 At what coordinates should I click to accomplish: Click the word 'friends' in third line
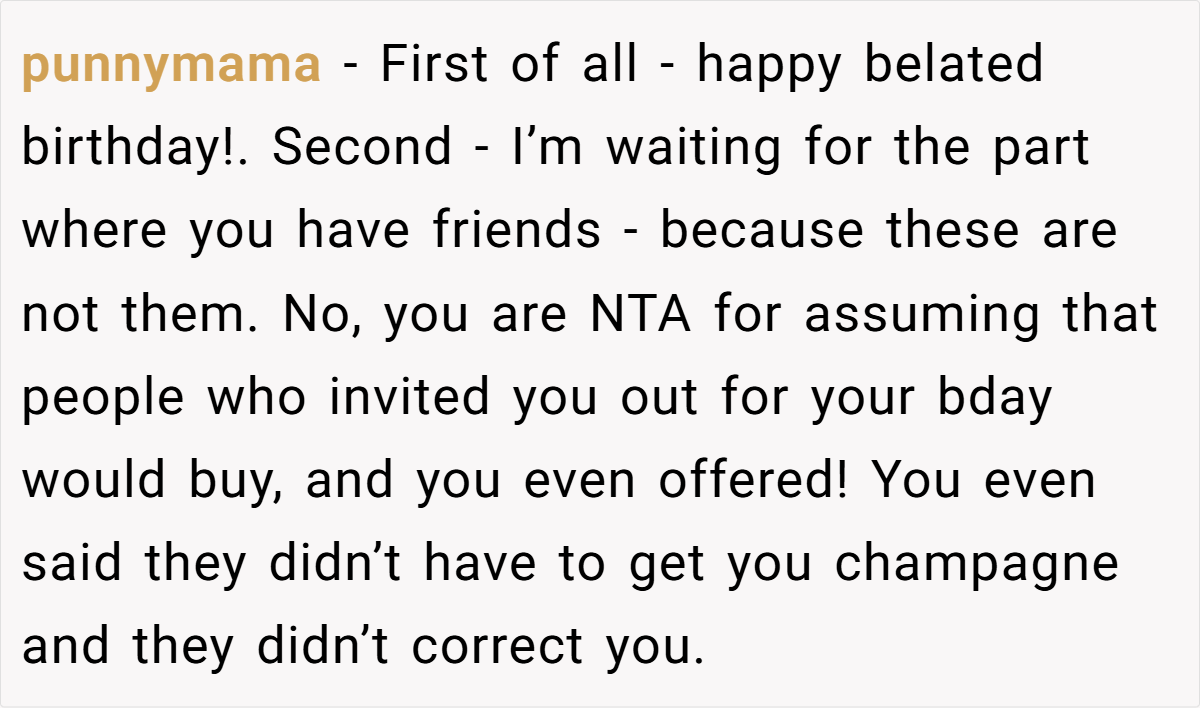click(517, 231)
